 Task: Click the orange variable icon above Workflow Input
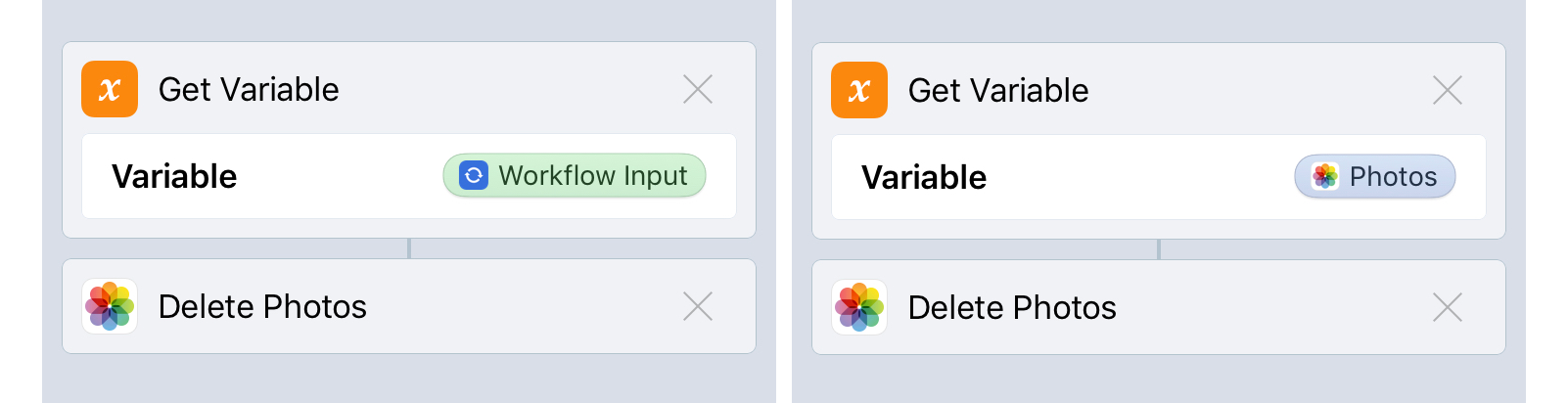(110, 89)
